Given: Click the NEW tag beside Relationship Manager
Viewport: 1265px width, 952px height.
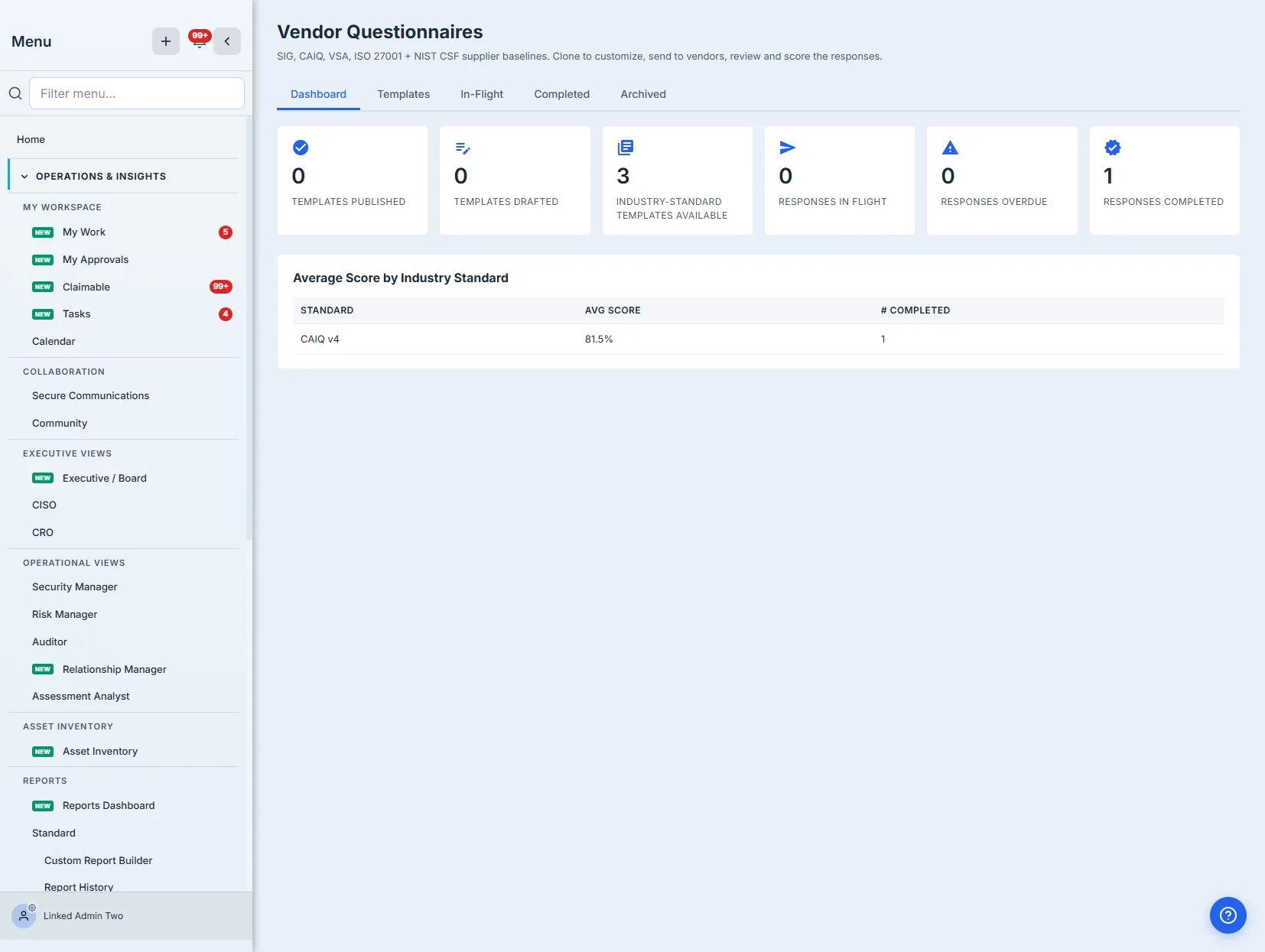Looking at the screenshot, I should pos(43,669).
